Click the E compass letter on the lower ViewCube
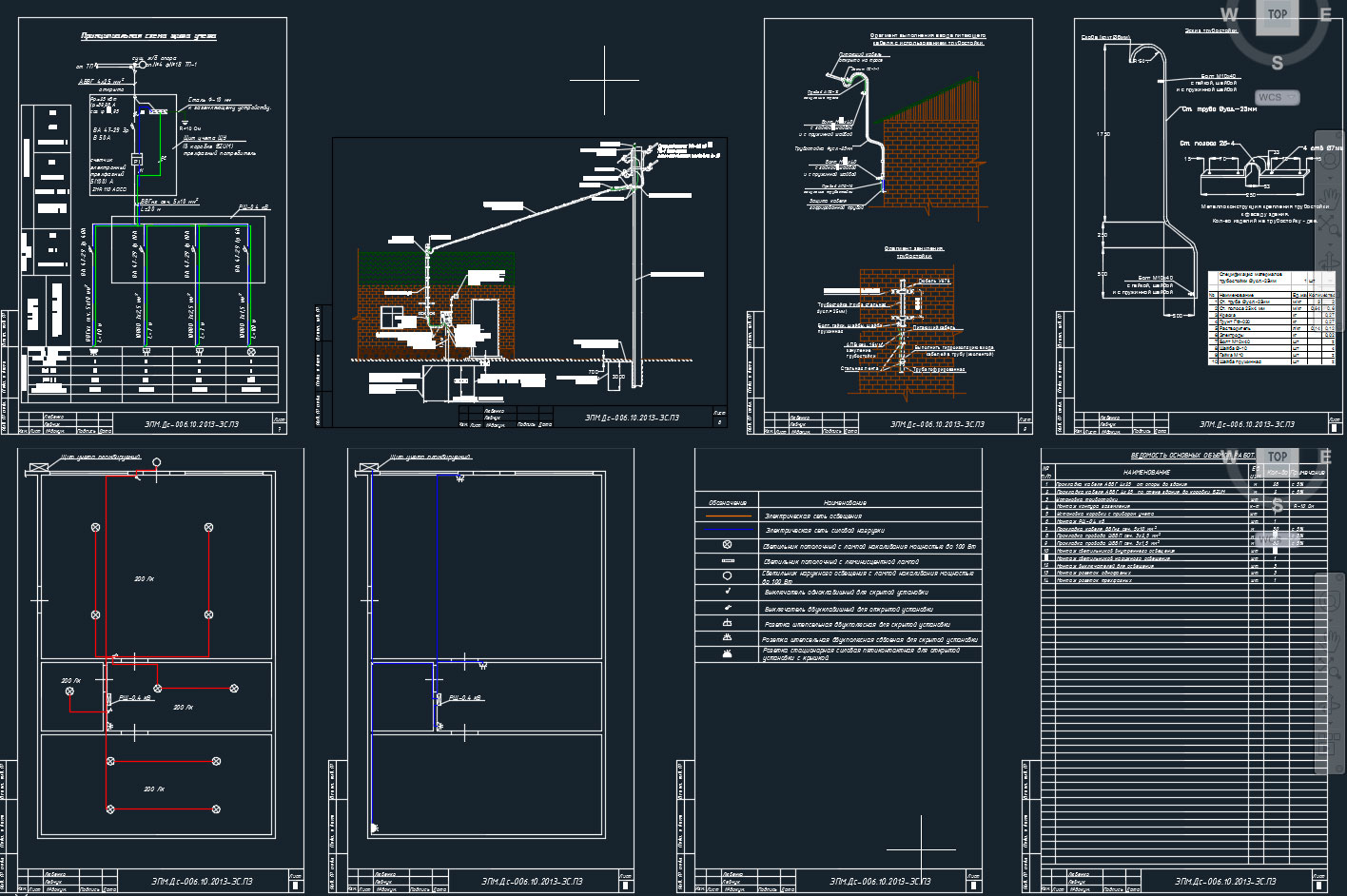Image resolution: width=1347 pixels, height=896 pixels. click(1325, 457)
